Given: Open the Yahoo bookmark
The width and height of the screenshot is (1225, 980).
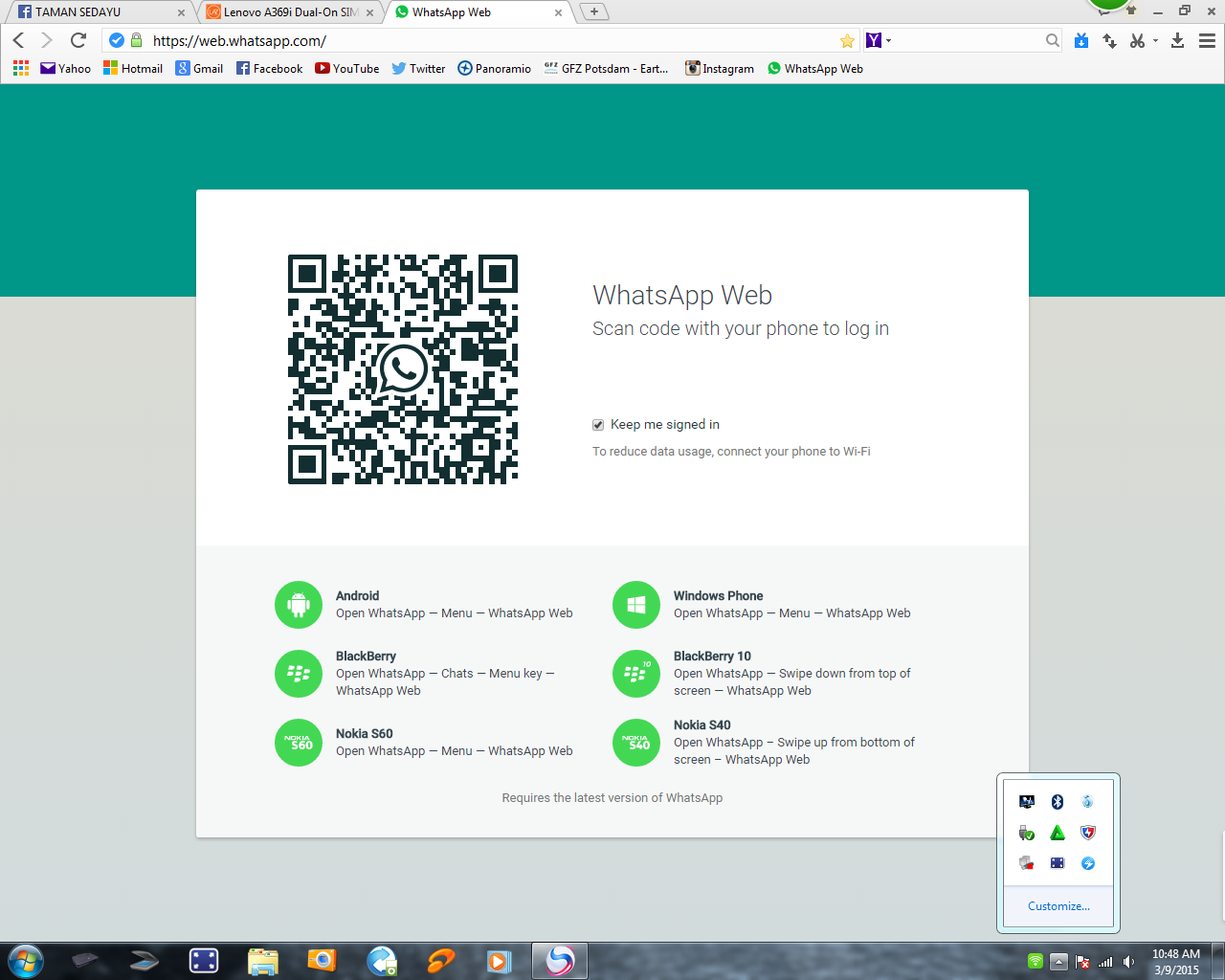Looking at the screenshot, I should click(65, 68).
